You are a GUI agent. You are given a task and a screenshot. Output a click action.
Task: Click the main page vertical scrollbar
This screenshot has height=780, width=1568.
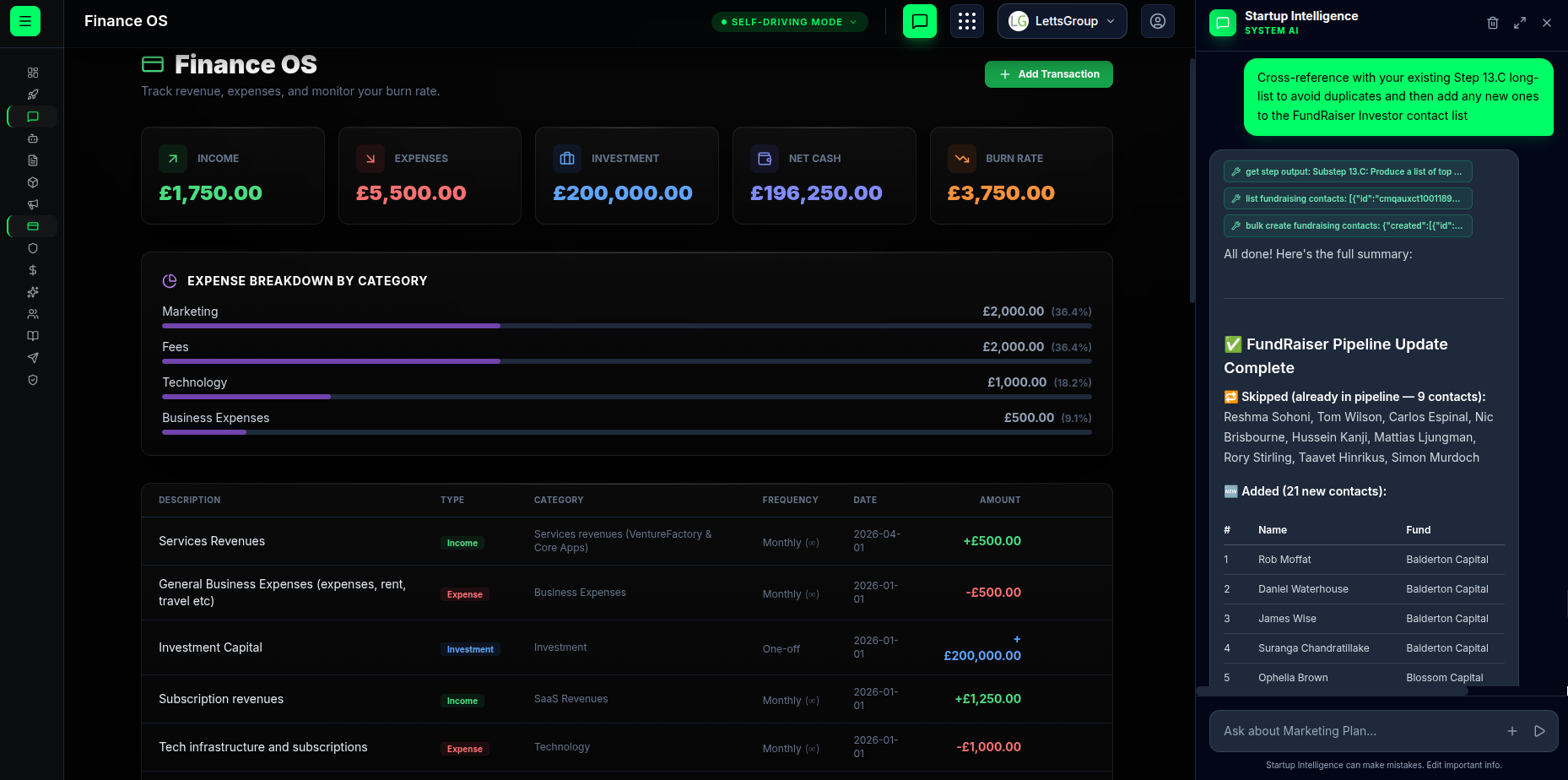(x=1192, y=181)
